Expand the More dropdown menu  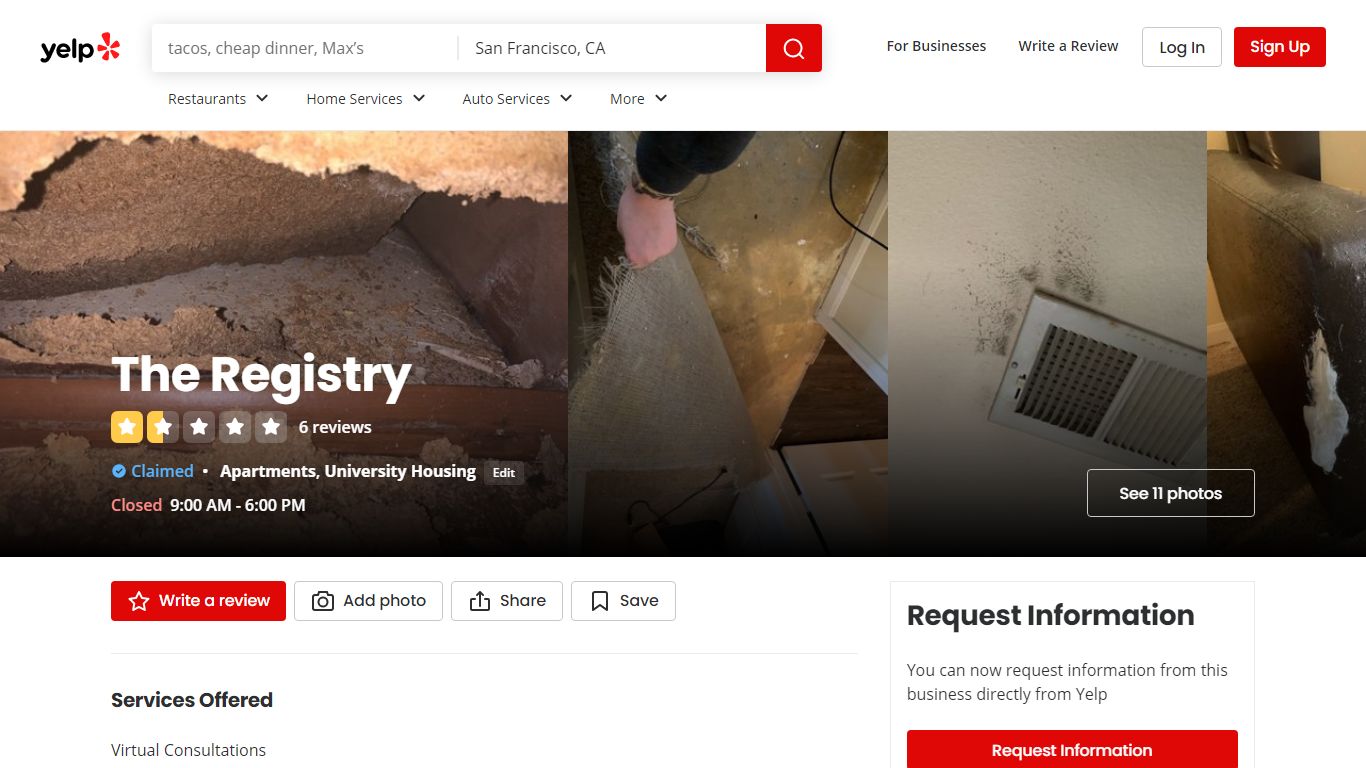click(x=639, y=98)
